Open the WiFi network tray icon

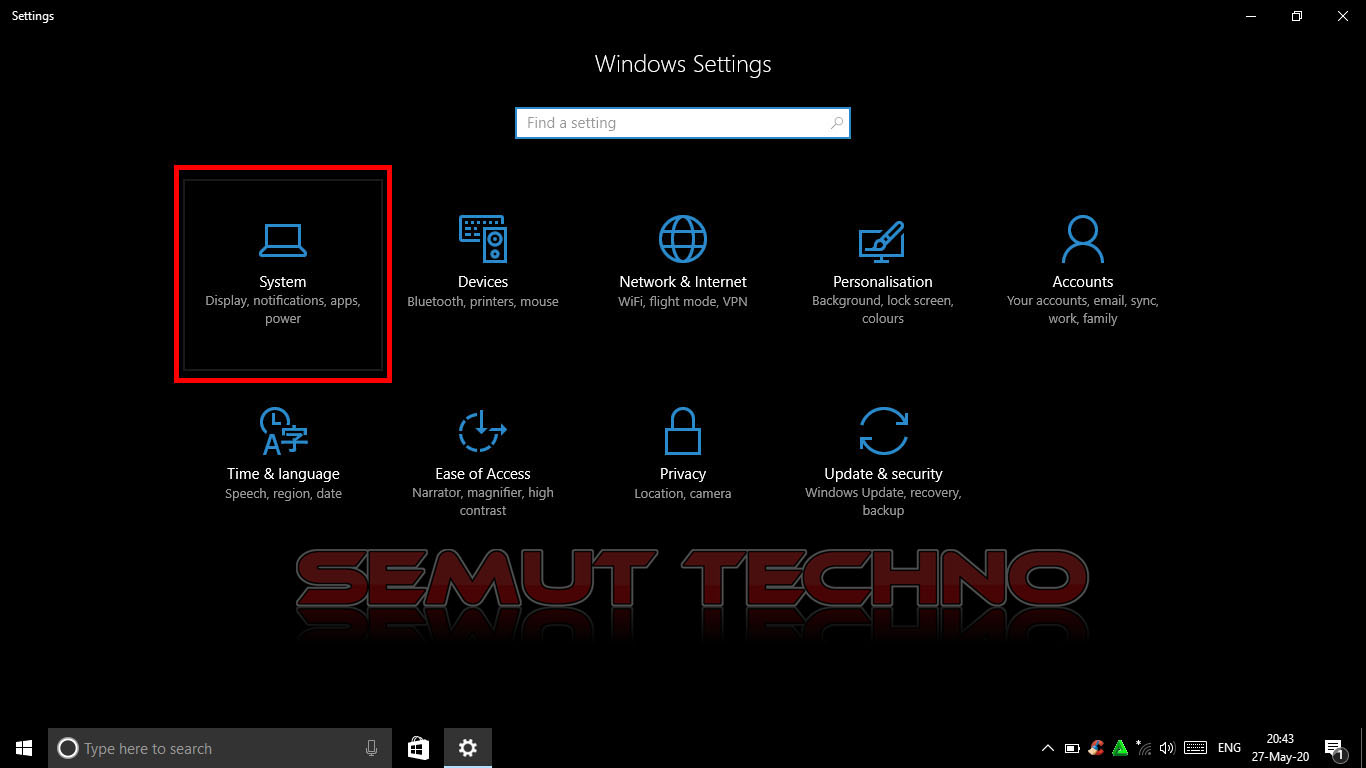click(1143, 748)
